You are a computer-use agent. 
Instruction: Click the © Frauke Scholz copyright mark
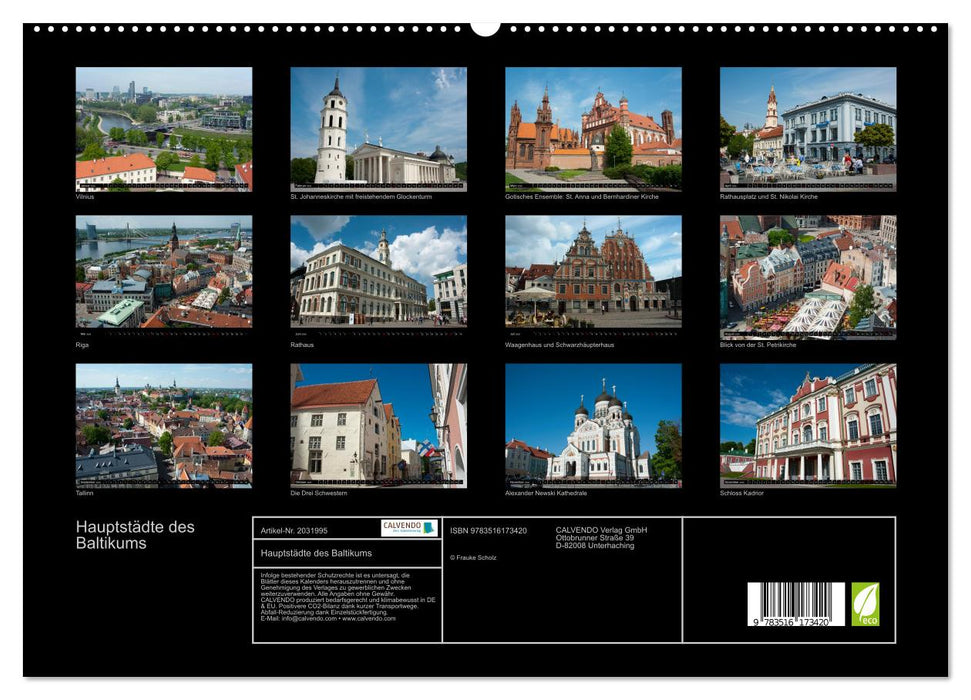click(x=472, y=557)
